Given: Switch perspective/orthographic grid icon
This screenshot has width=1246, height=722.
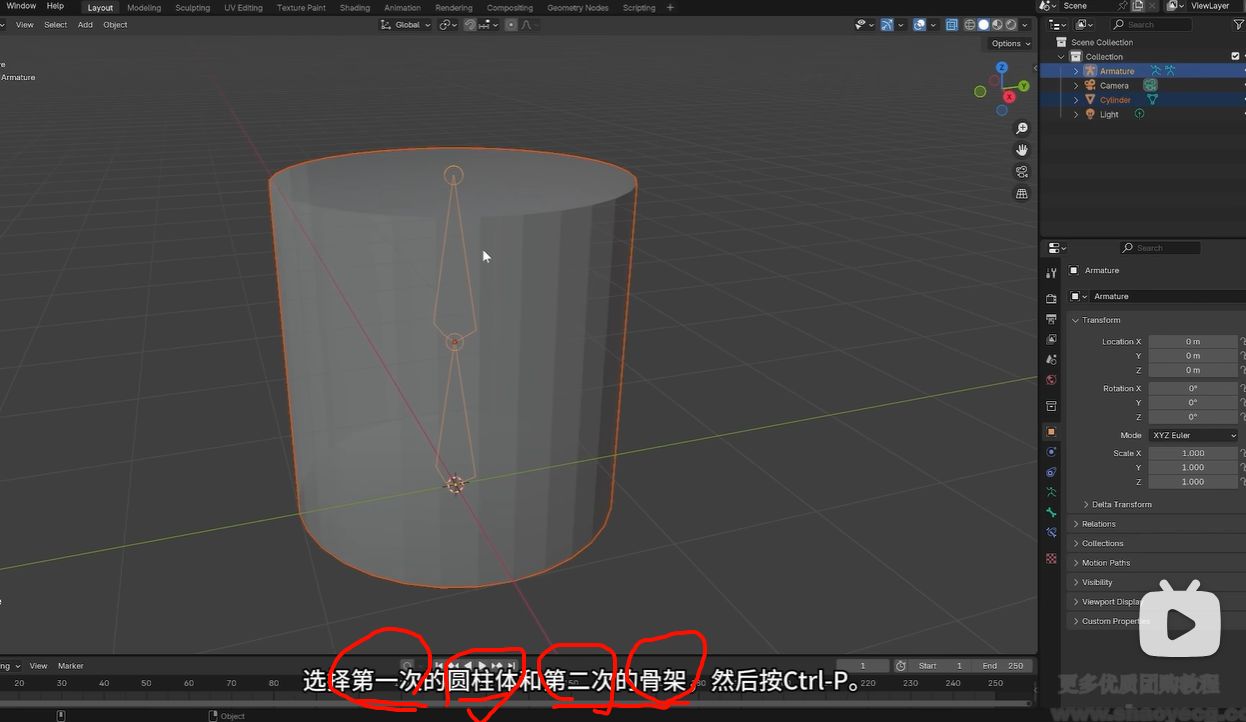Looking at the screenshot, I should pos(1022,194).
